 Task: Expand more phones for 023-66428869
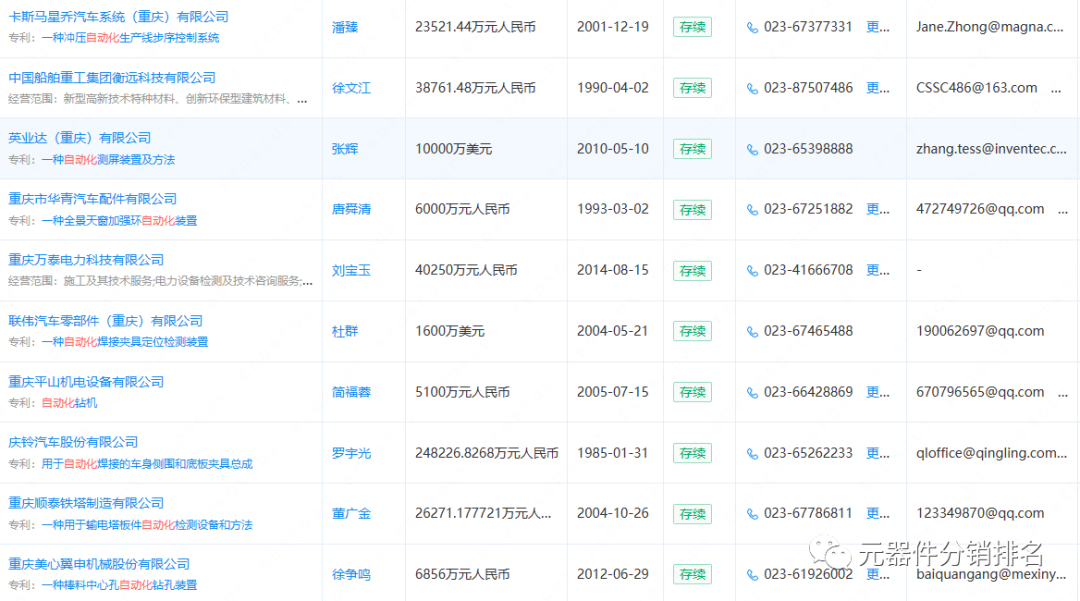click(878, 392)
